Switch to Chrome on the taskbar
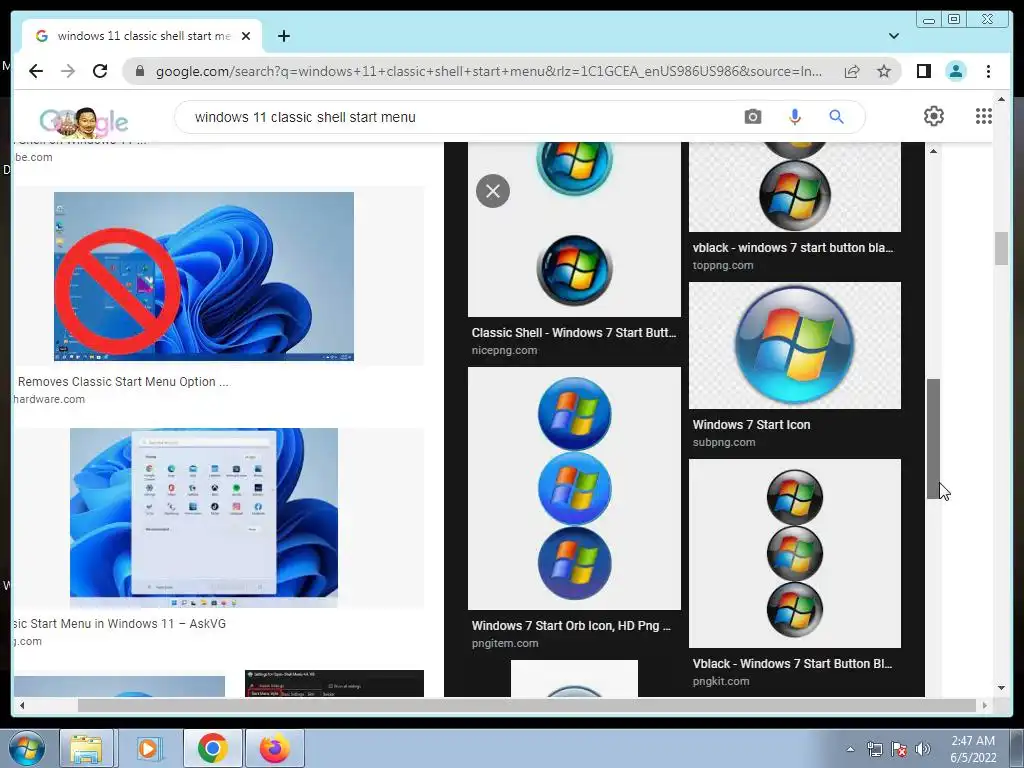 click(x=212, y=748)
